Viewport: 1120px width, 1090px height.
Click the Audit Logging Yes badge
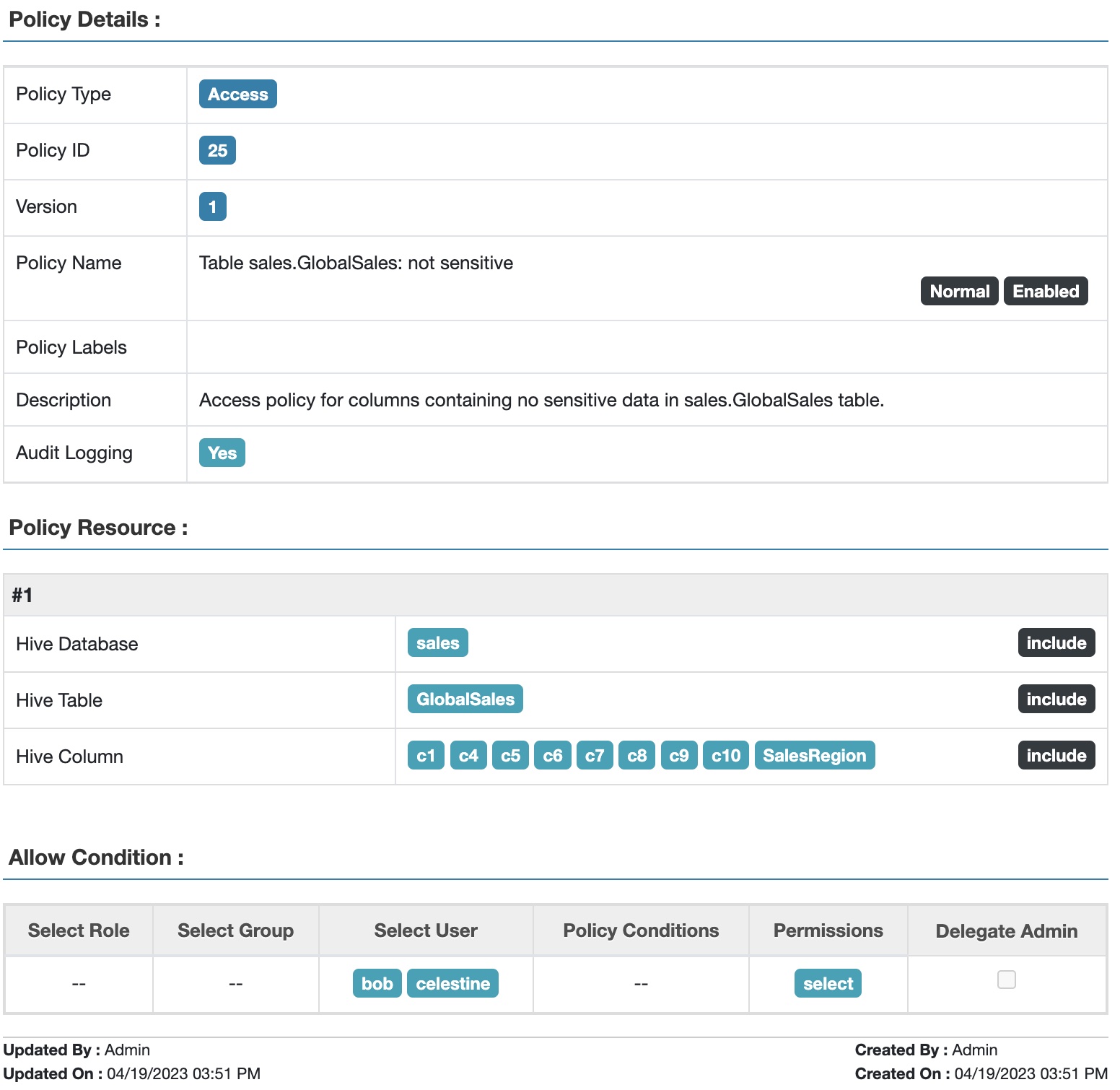point(222,453)
